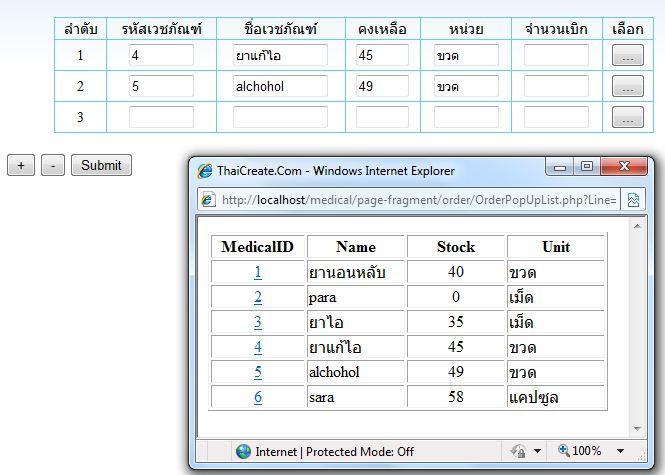Click the plus button to add a row
This screenshot has height=475, width=665.
(21, 165)
